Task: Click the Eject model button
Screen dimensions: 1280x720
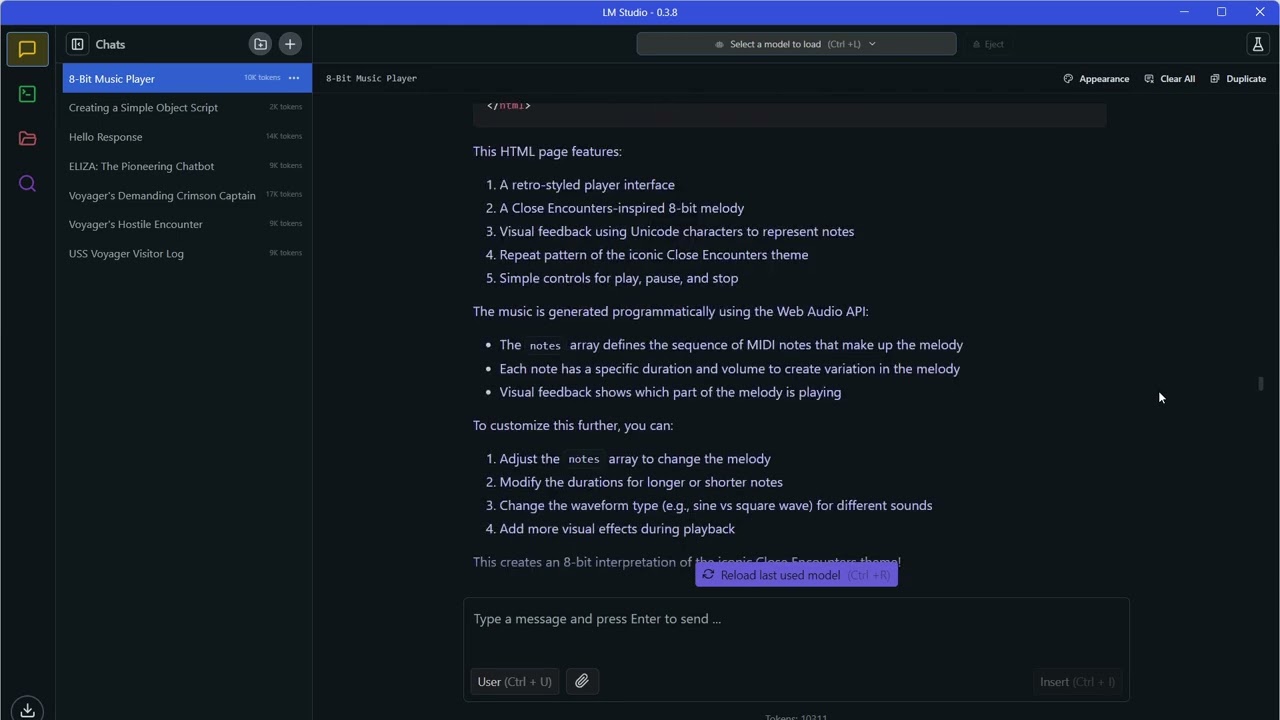Action: tap(988, 44)
